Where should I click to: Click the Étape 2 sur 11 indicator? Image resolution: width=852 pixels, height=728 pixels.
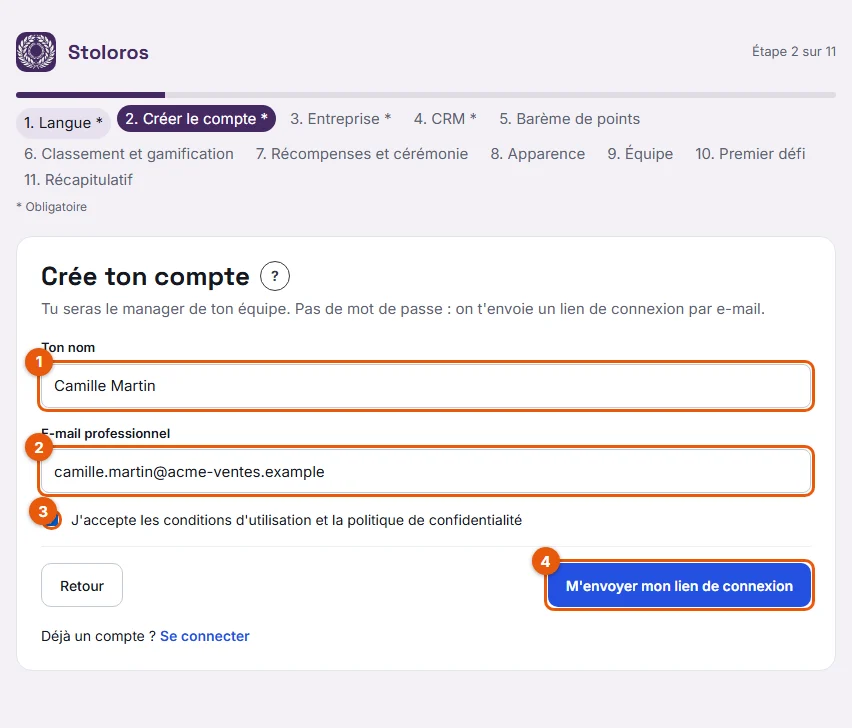794,52
